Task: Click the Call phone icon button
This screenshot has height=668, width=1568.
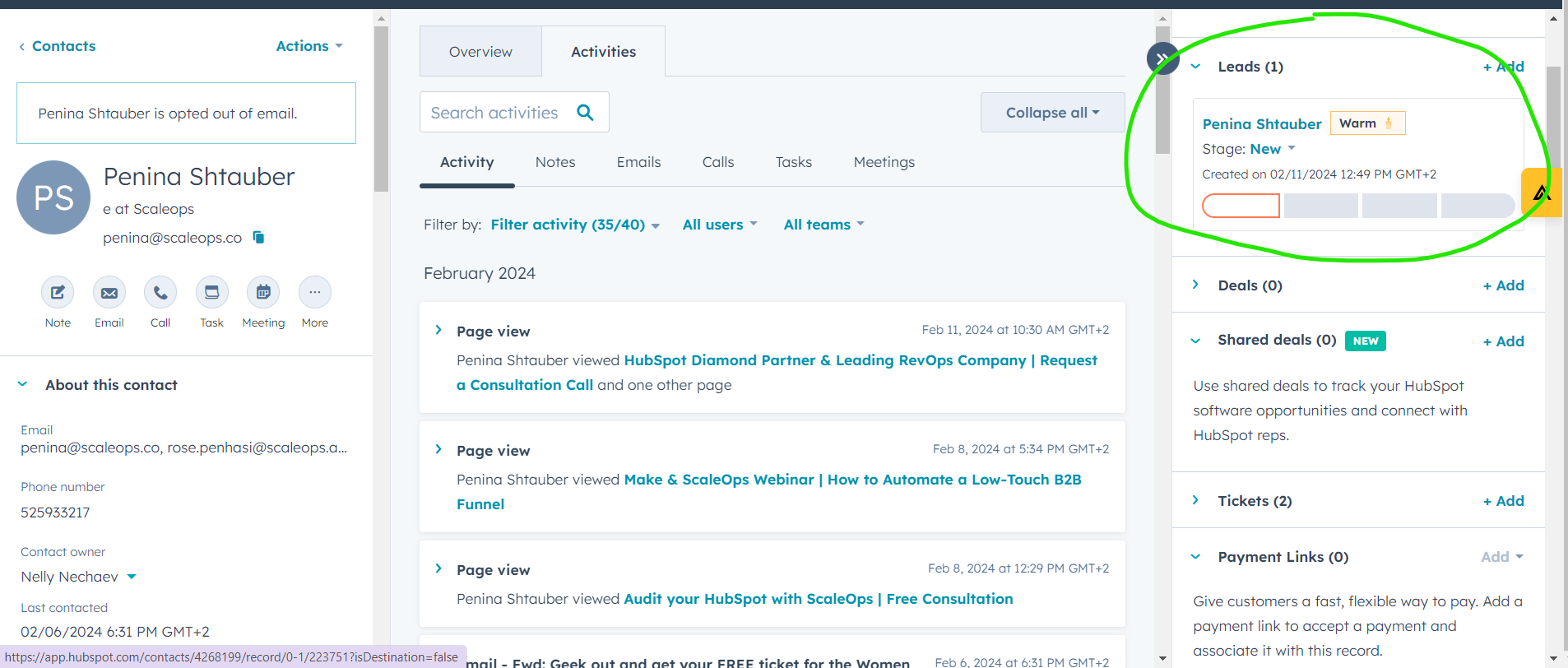Action: pyautogui.click(x=160, y=292)
